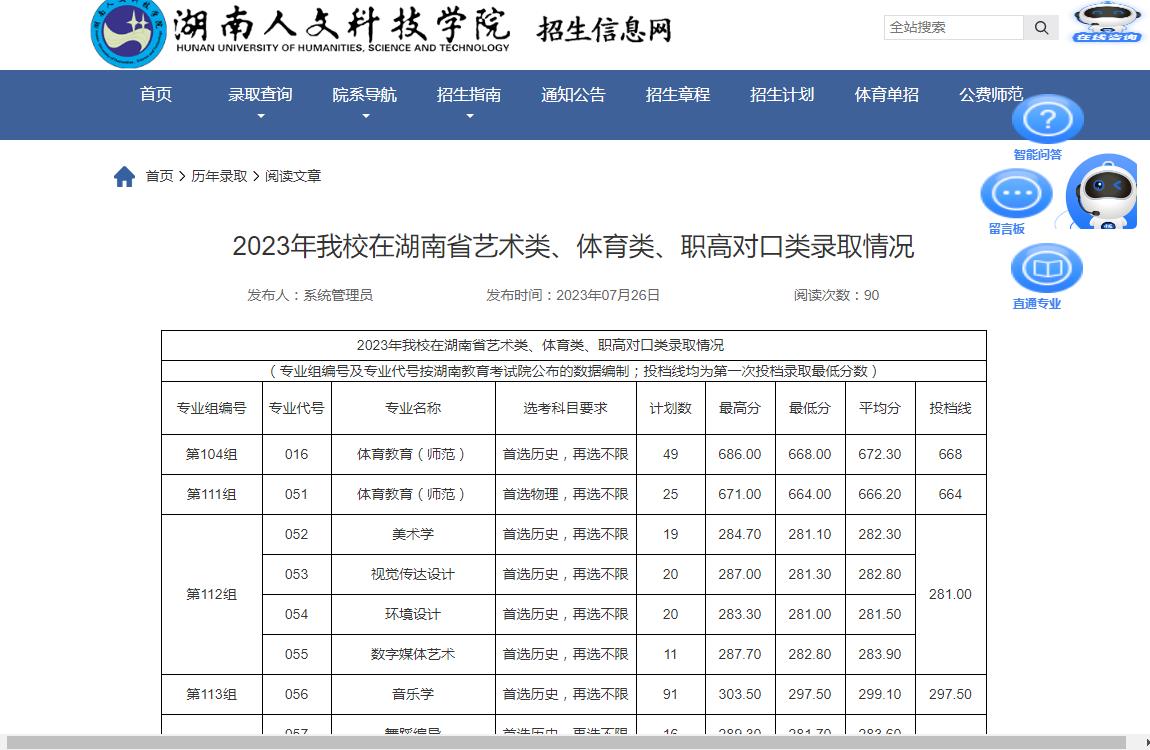Click 历年录取 breadcrumb link

coord(219,176)
